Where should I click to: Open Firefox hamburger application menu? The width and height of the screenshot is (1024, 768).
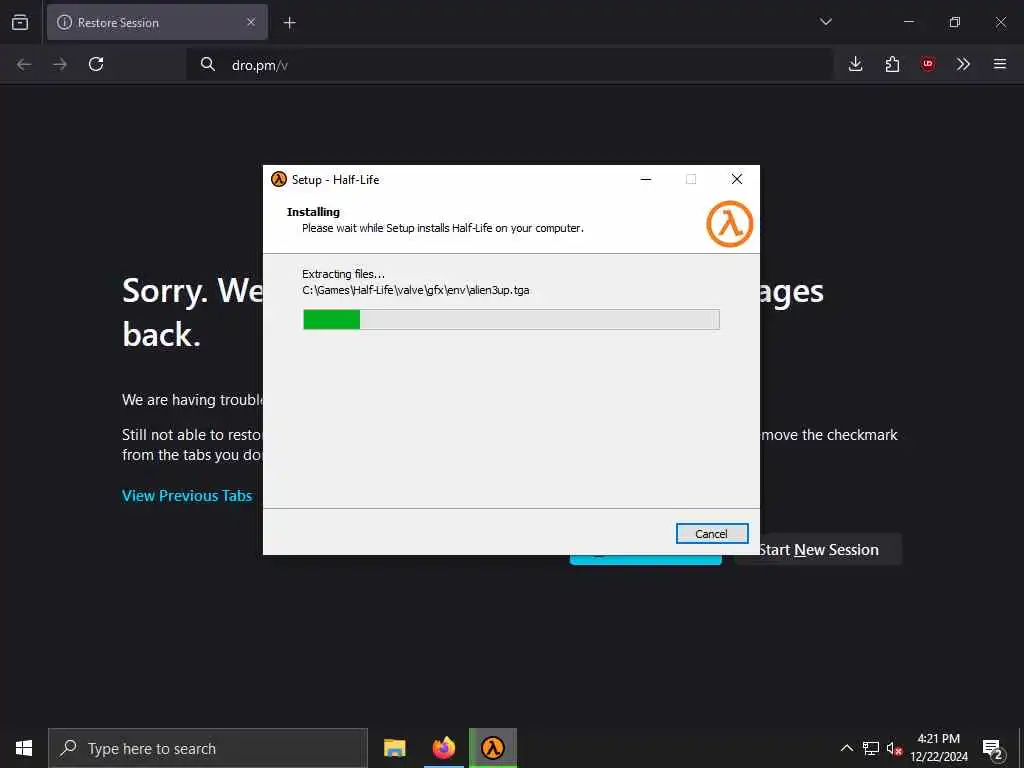click(x=1000, y=64)
